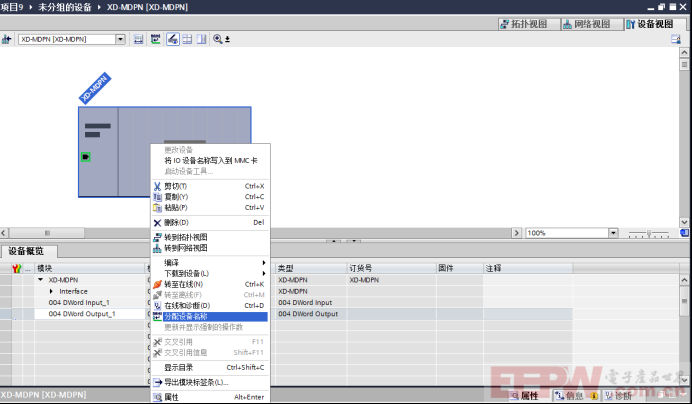Expand the Interface tree row

(x=52, y=291)
